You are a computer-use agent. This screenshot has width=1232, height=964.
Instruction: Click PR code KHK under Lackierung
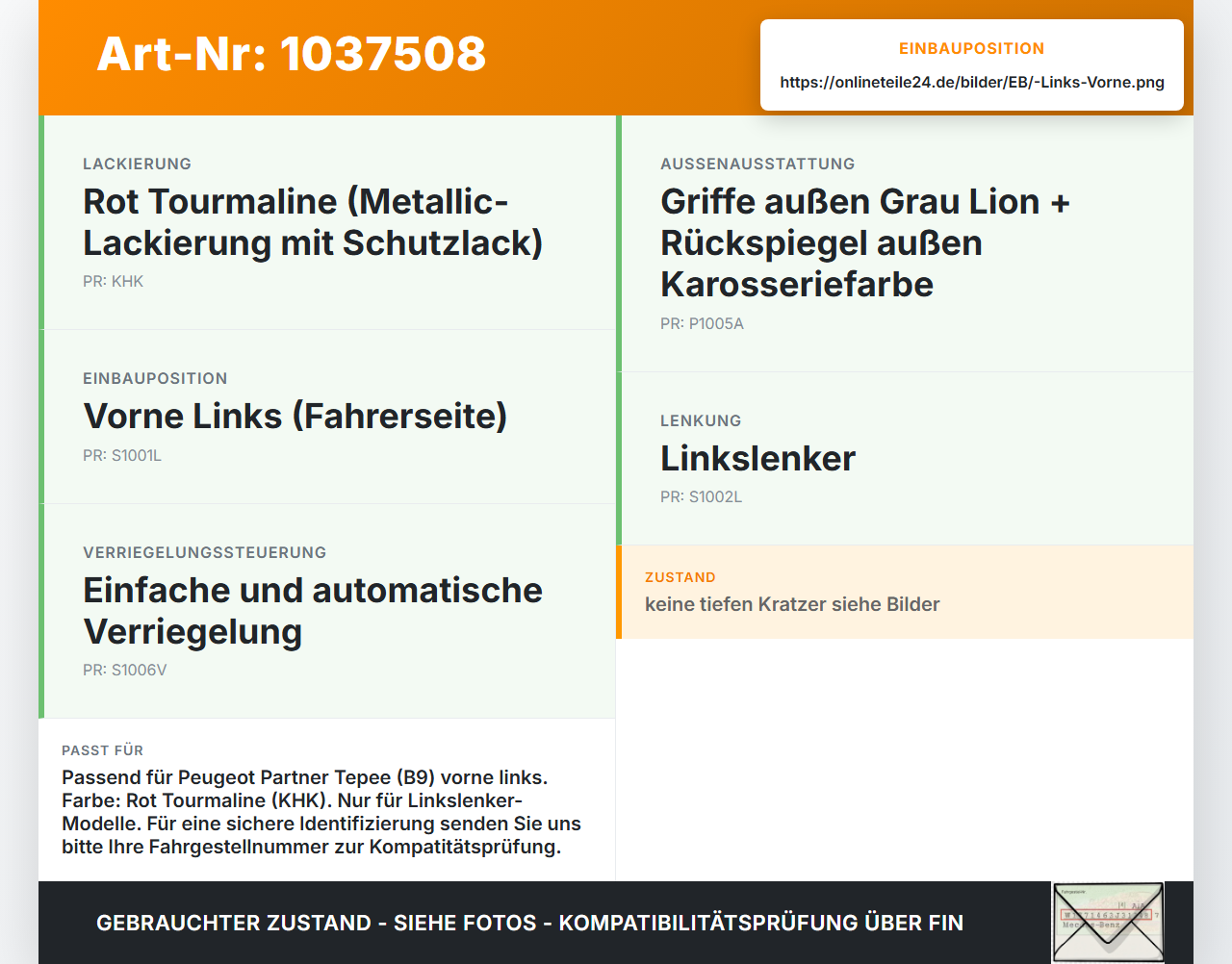click(113, 281)
